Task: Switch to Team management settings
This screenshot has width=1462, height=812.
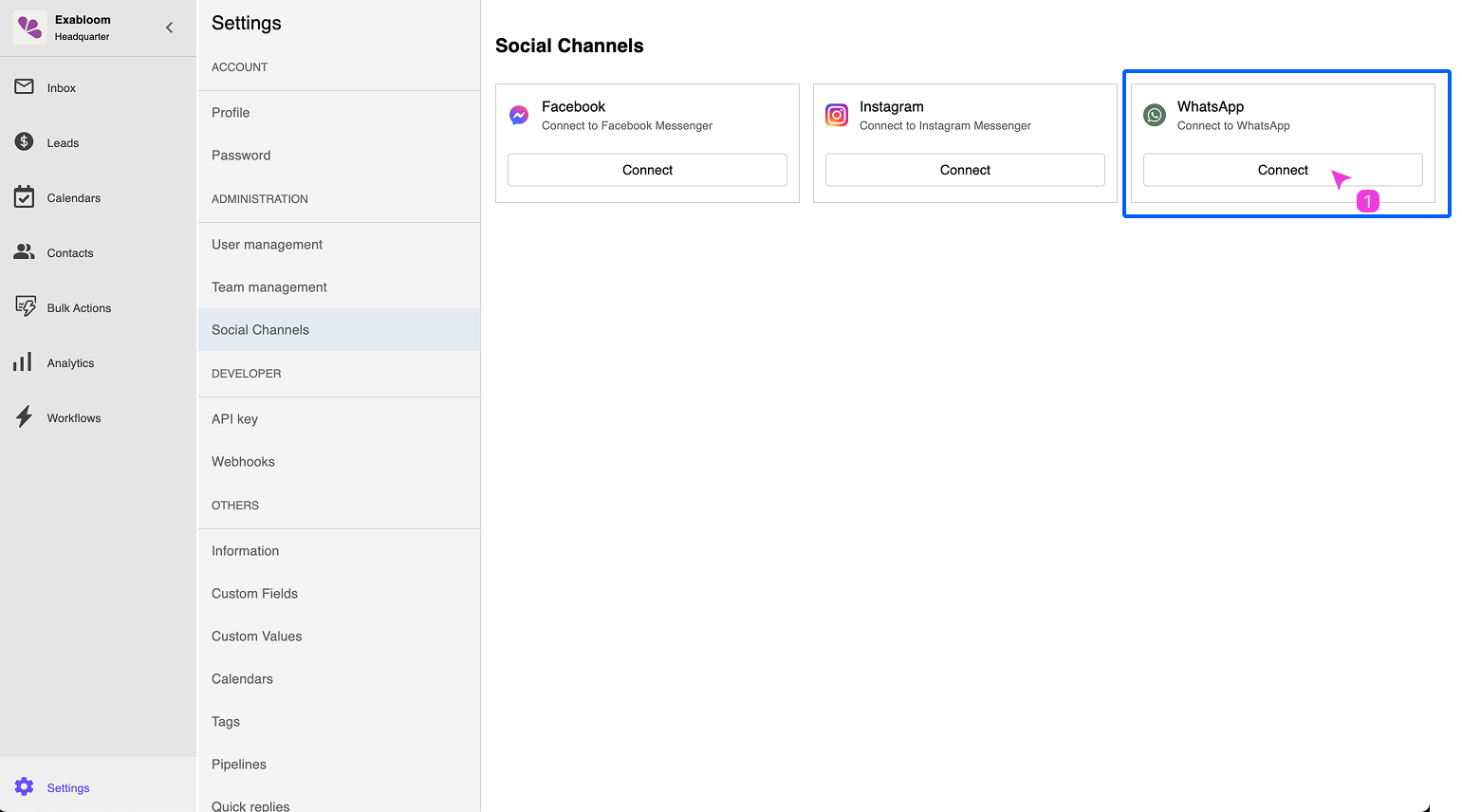Action: point(268,286)
